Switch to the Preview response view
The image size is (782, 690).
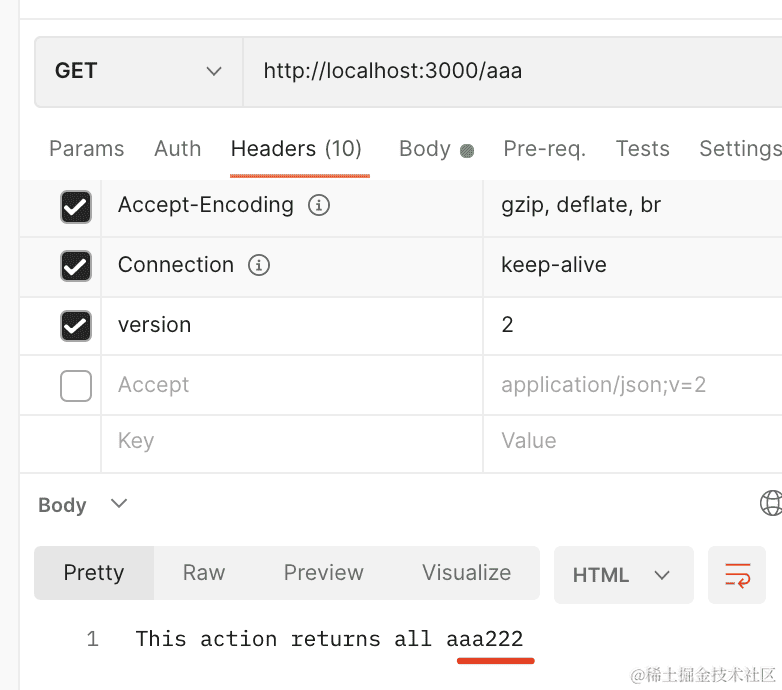click(323, 573)
